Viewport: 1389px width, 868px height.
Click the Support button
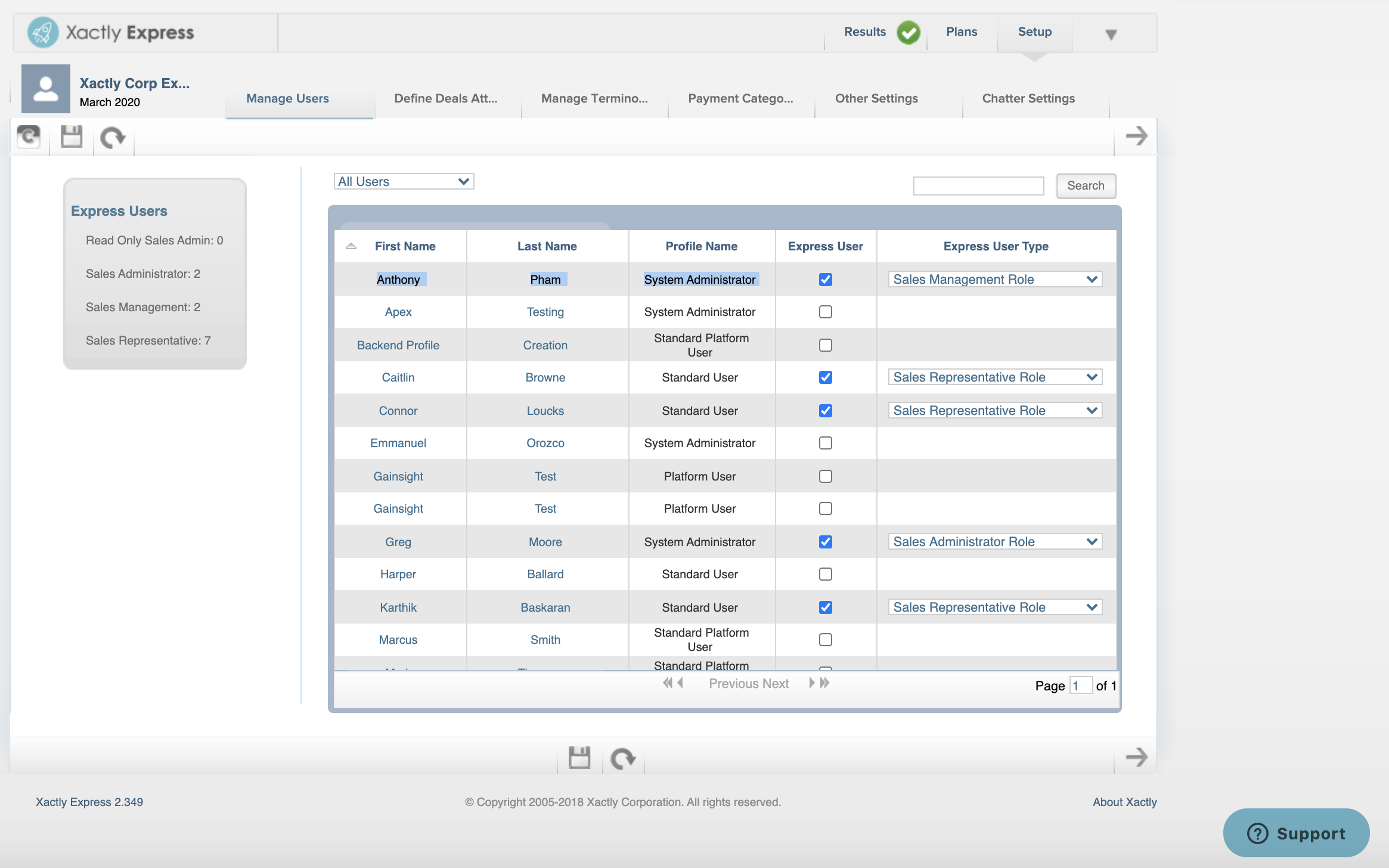tap(1296, 833)
